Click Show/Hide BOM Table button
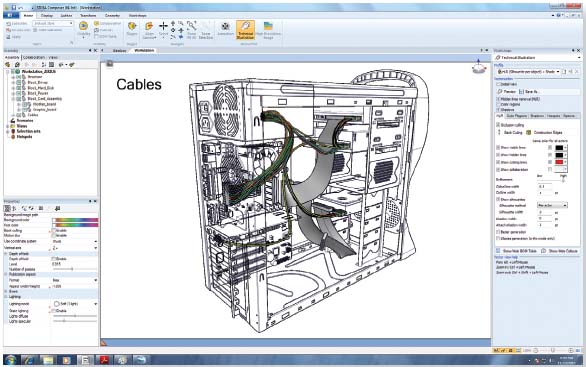The height and width of the screenshot is (367, 586). (x=516, y=251)
